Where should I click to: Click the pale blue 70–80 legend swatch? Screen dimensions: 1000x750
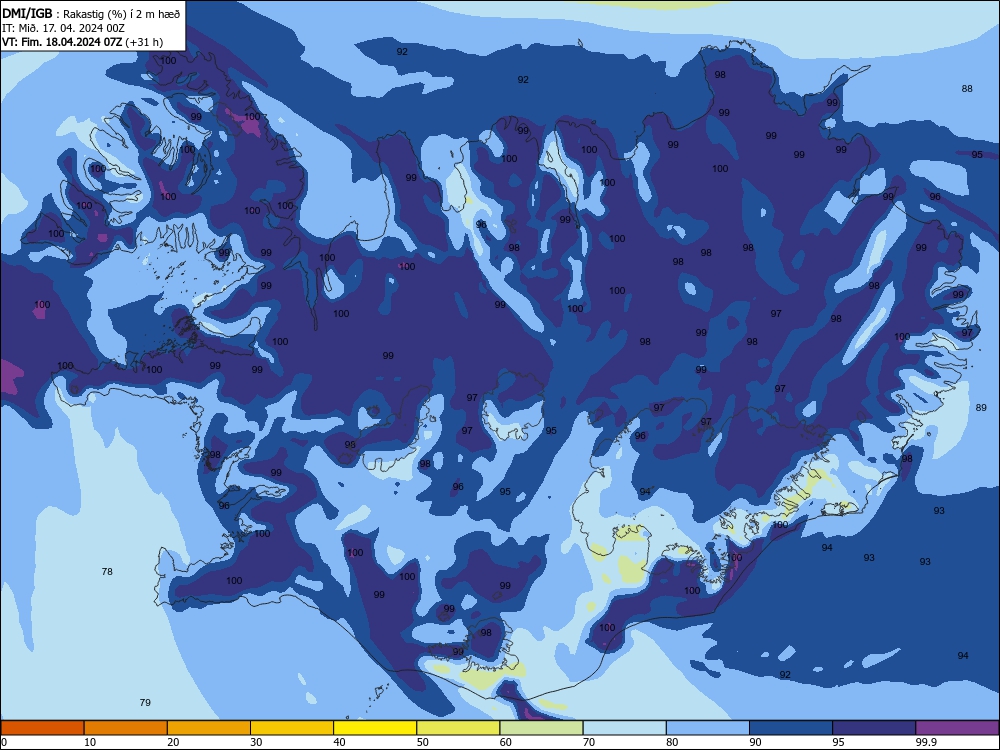[625, 728]
